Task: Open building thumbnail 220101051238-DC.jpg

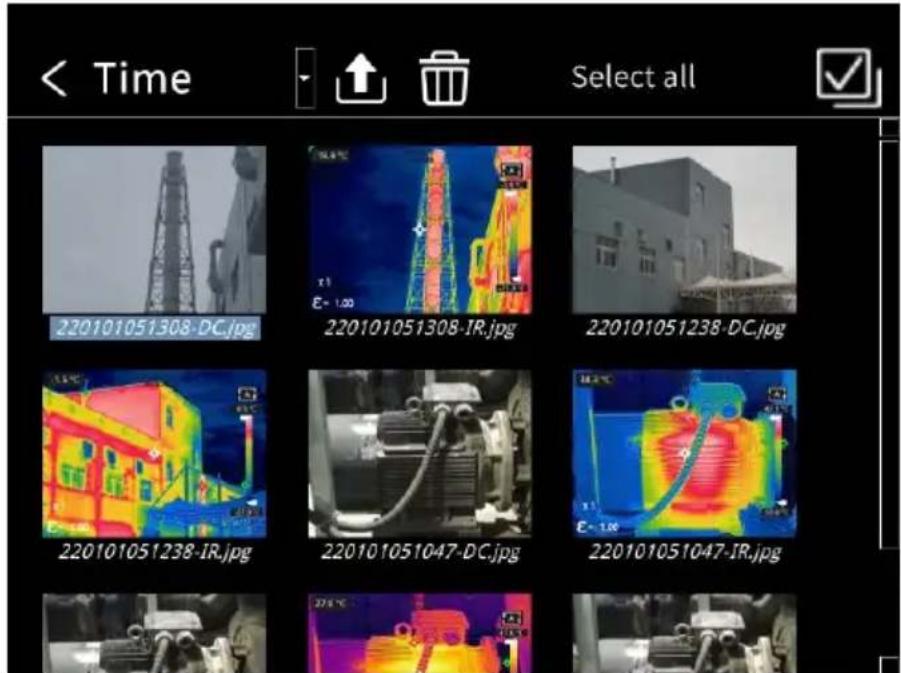Action: (x=684, y=229)
